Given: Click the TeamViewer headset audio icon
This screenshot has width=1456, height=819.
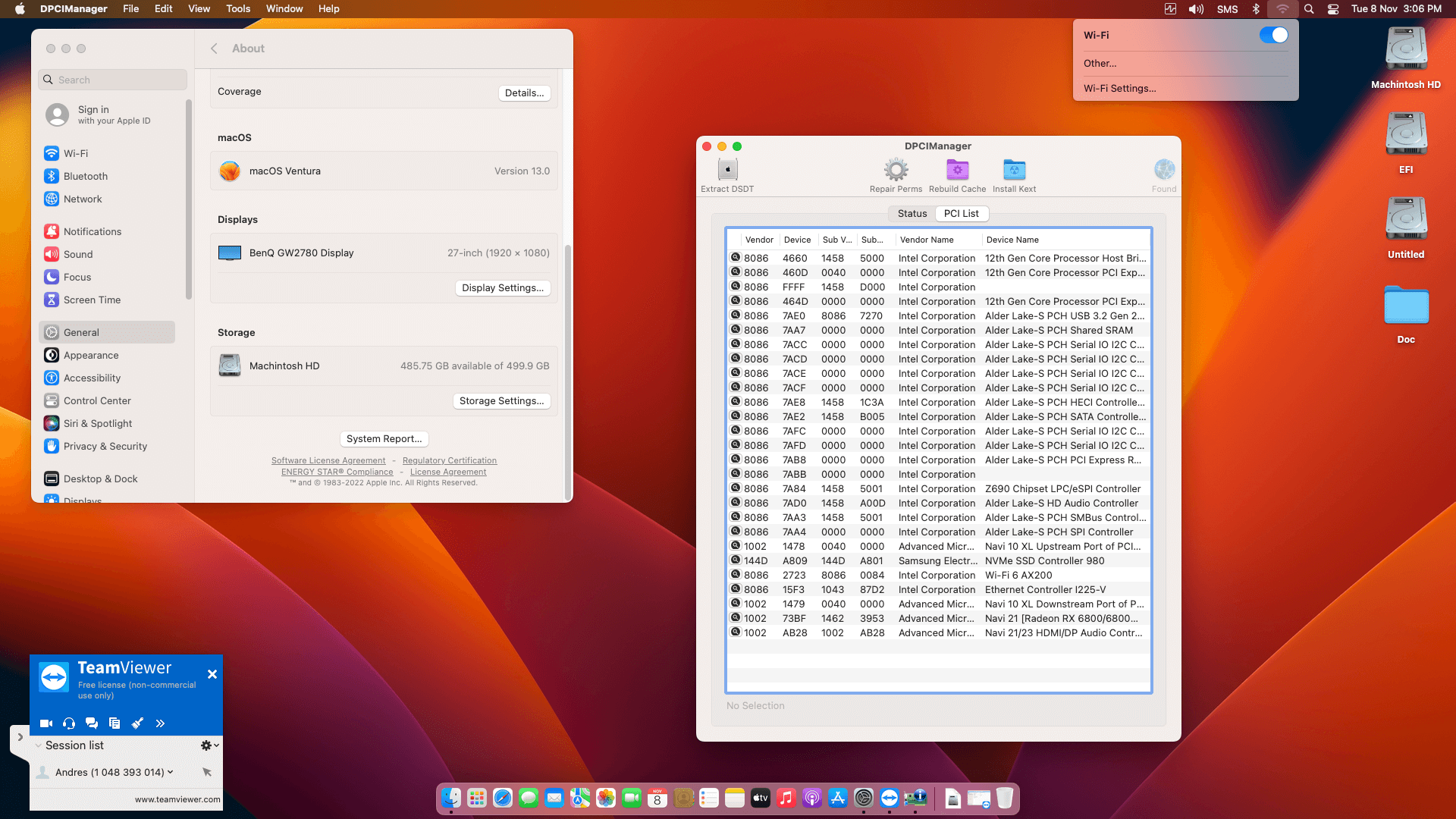Looking at the screenshot, I should 69,723.
